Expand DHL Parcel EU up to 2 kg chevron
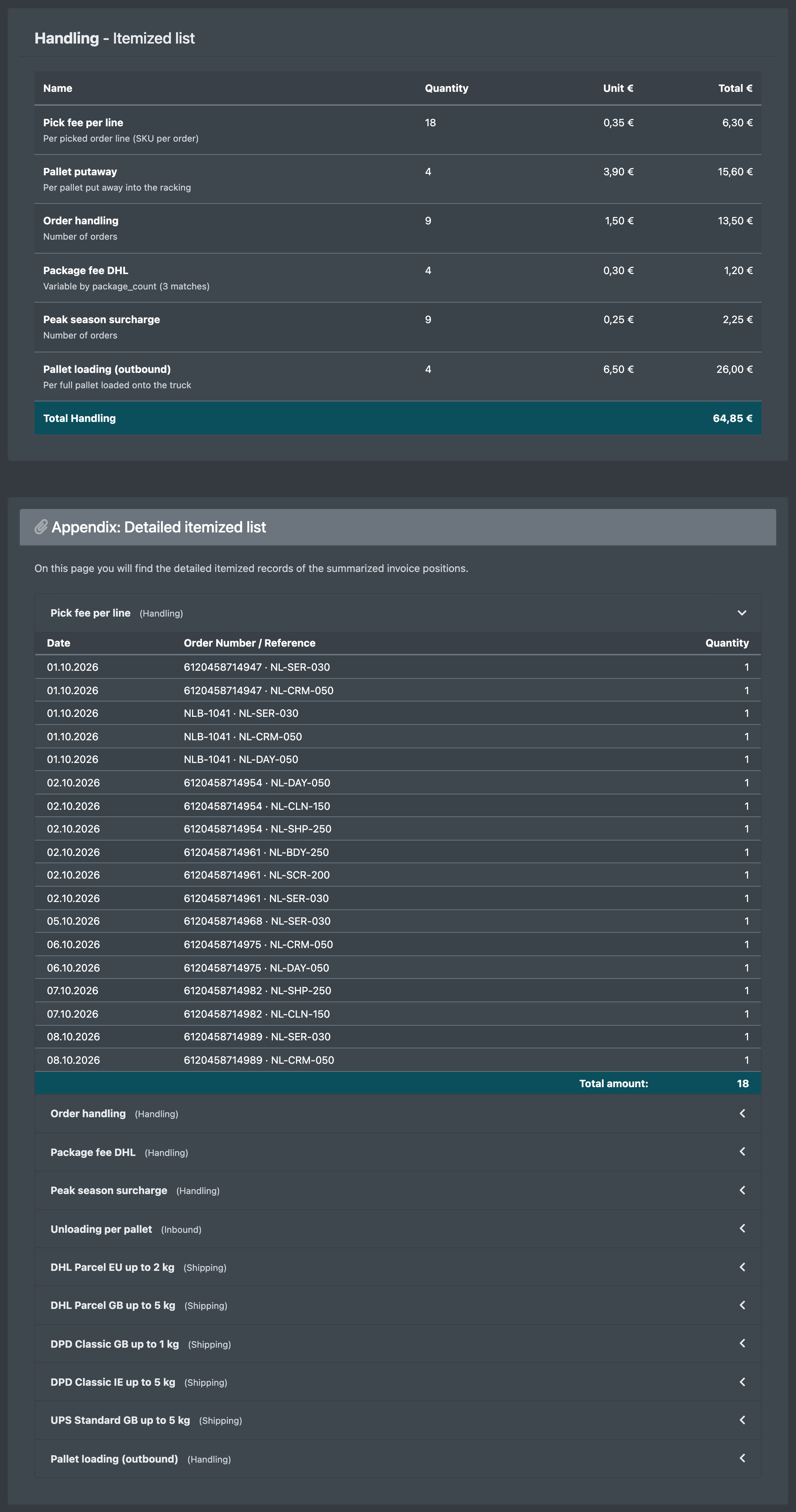 [742, 1267]
